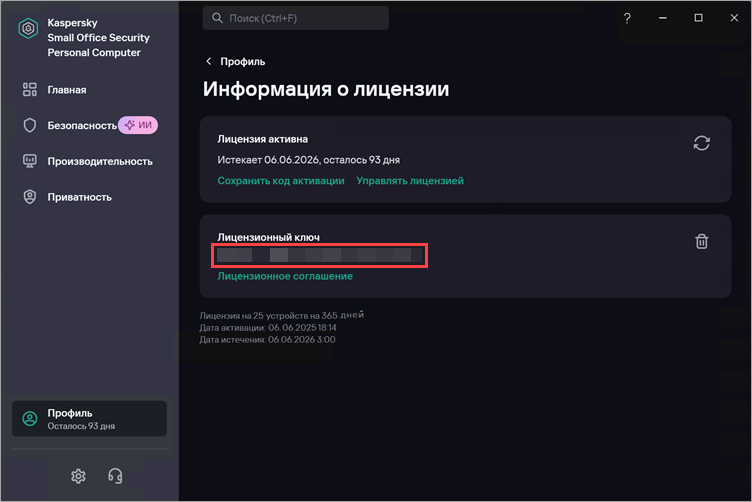Screen dimensions: 752x502
Task: Open the Приватность section
Action: 80,197
